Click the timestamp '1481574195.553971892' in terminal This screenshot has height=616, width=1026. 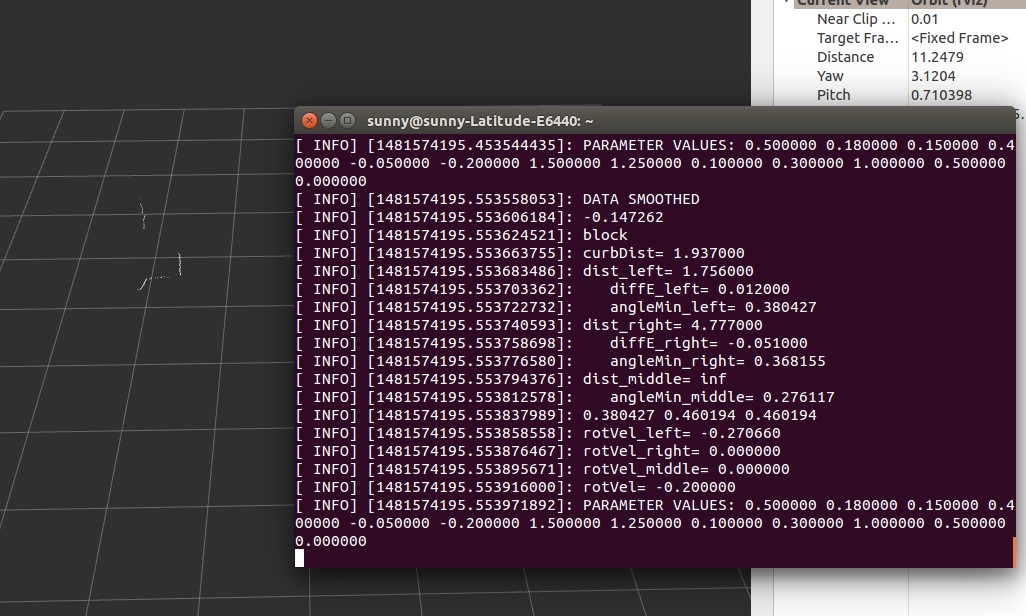tap(466, 505)
